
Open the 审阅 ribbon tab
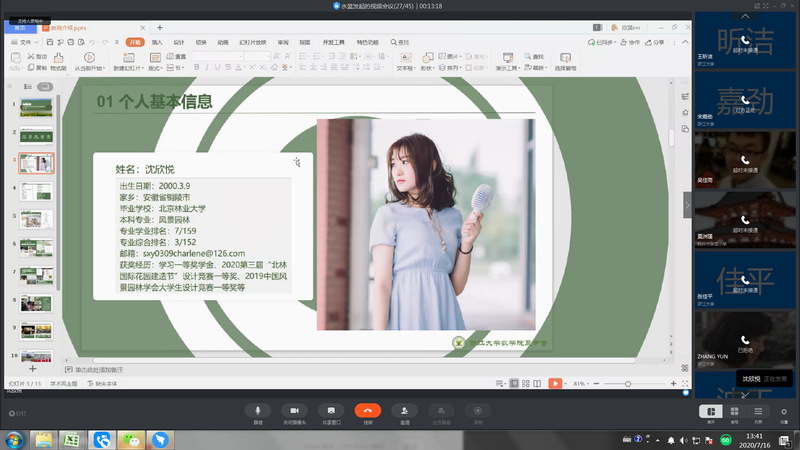(283, 42)
